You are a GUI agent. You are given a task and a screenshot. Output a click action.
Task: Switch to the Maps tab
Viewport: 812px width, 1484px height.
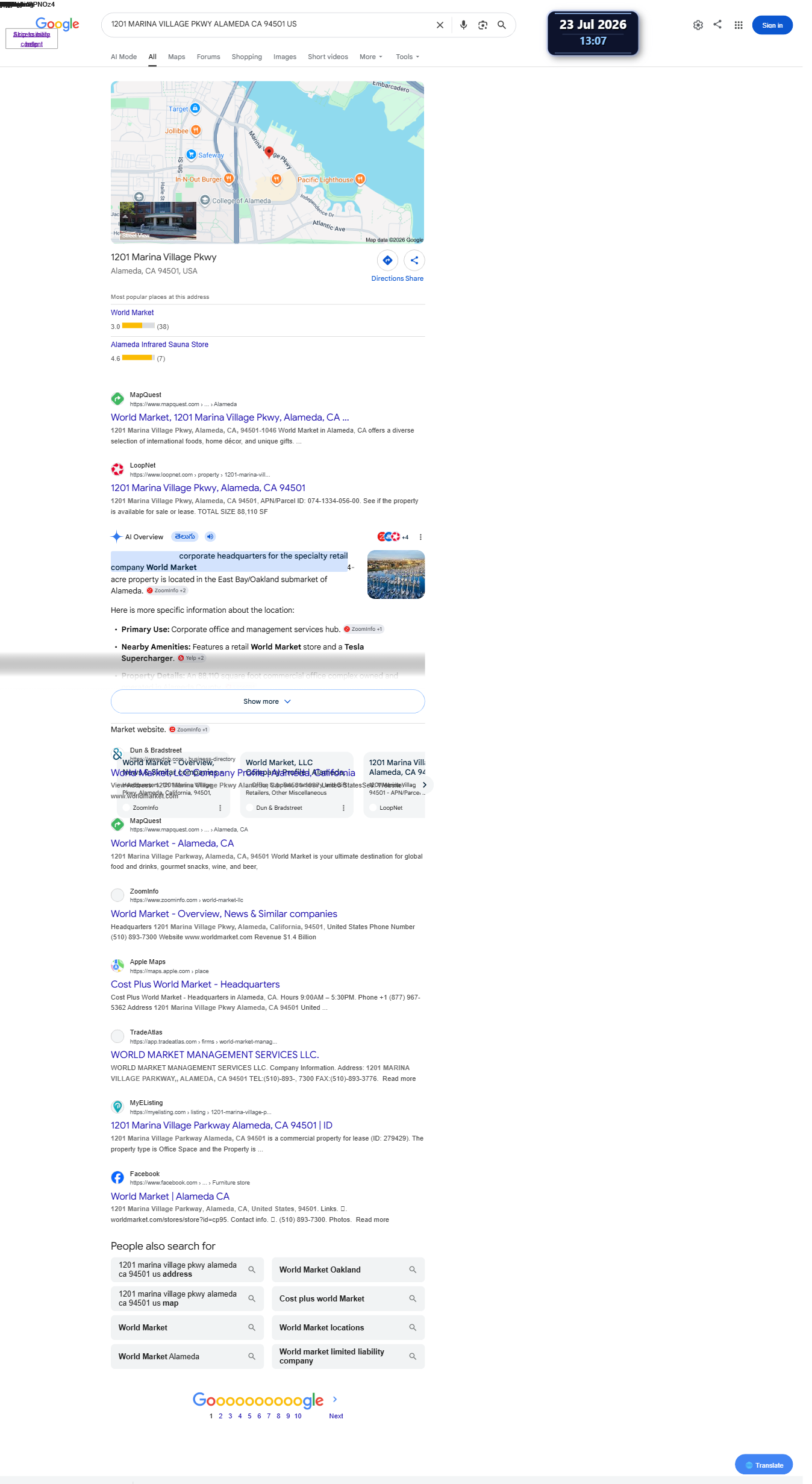click(176, 57)
